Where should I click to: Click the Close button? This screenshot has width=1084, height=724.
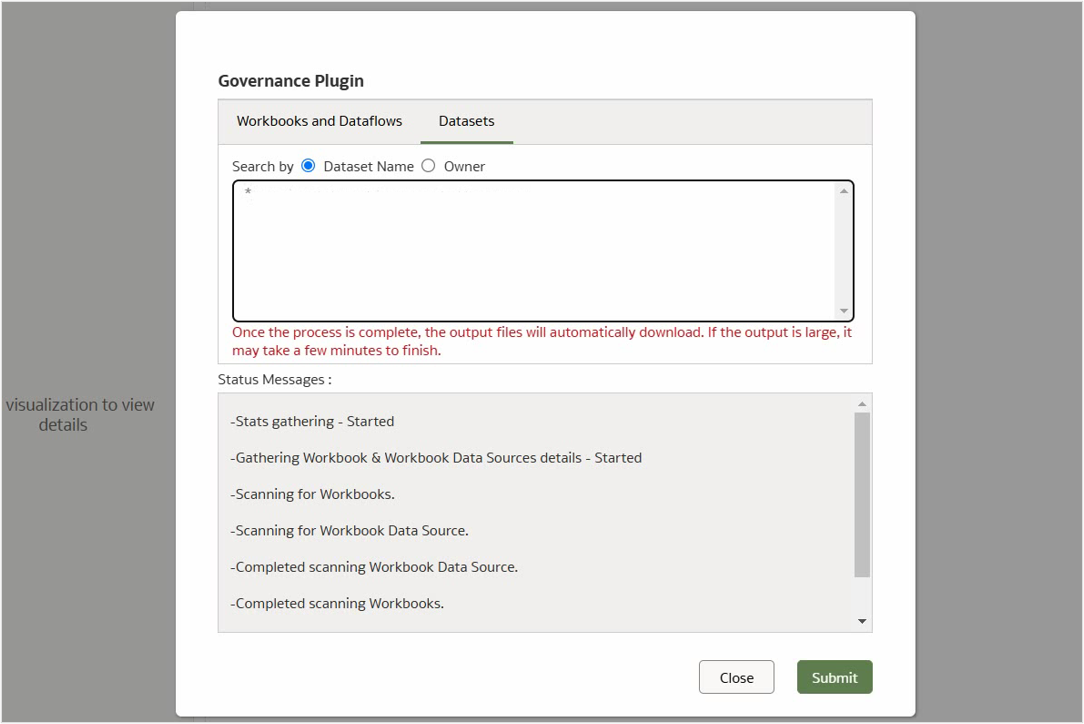pyautogui.click(x=736, y=677)
